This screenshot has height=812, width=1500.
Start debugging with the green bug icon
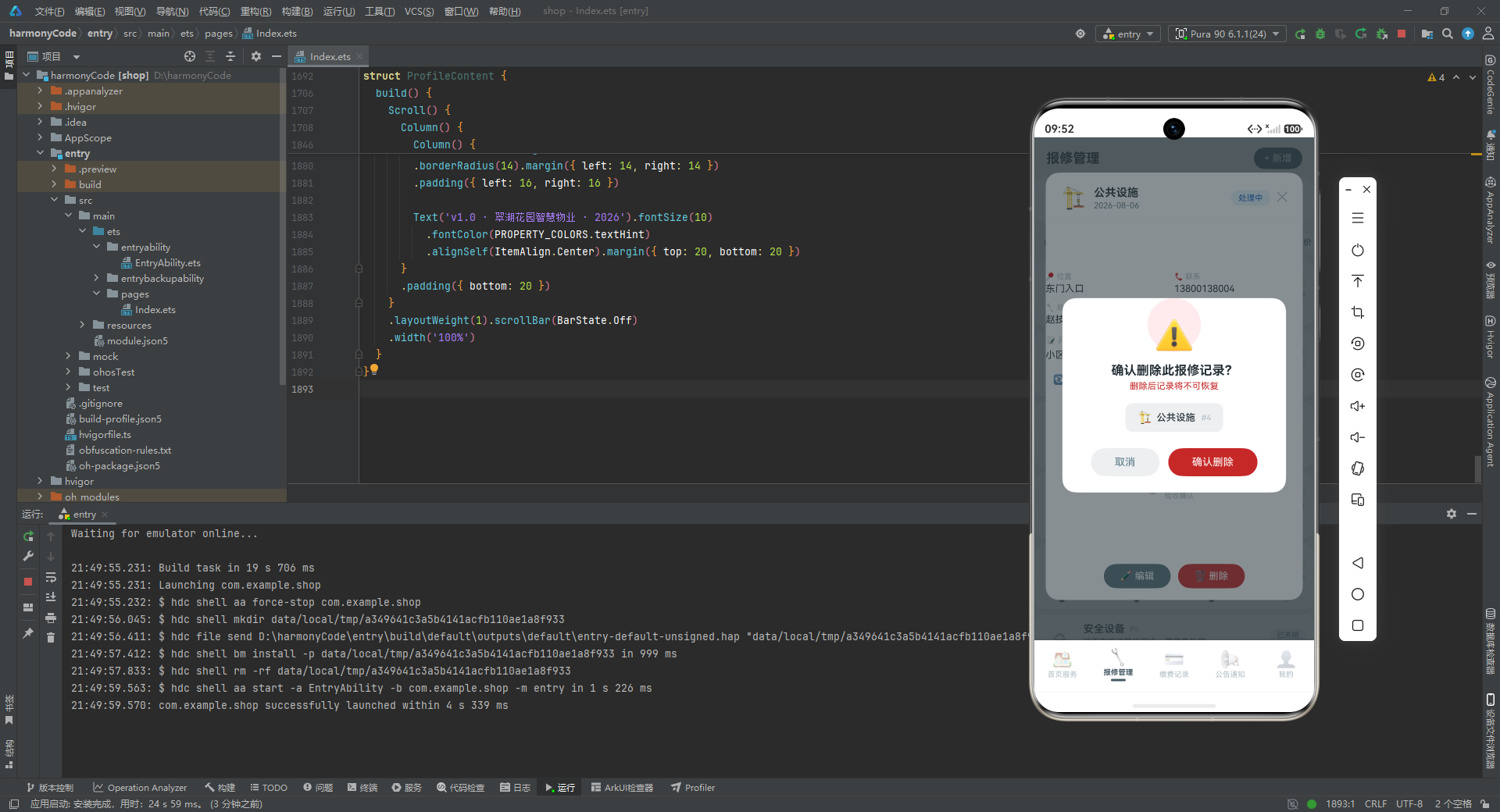tap(1320, 34)
